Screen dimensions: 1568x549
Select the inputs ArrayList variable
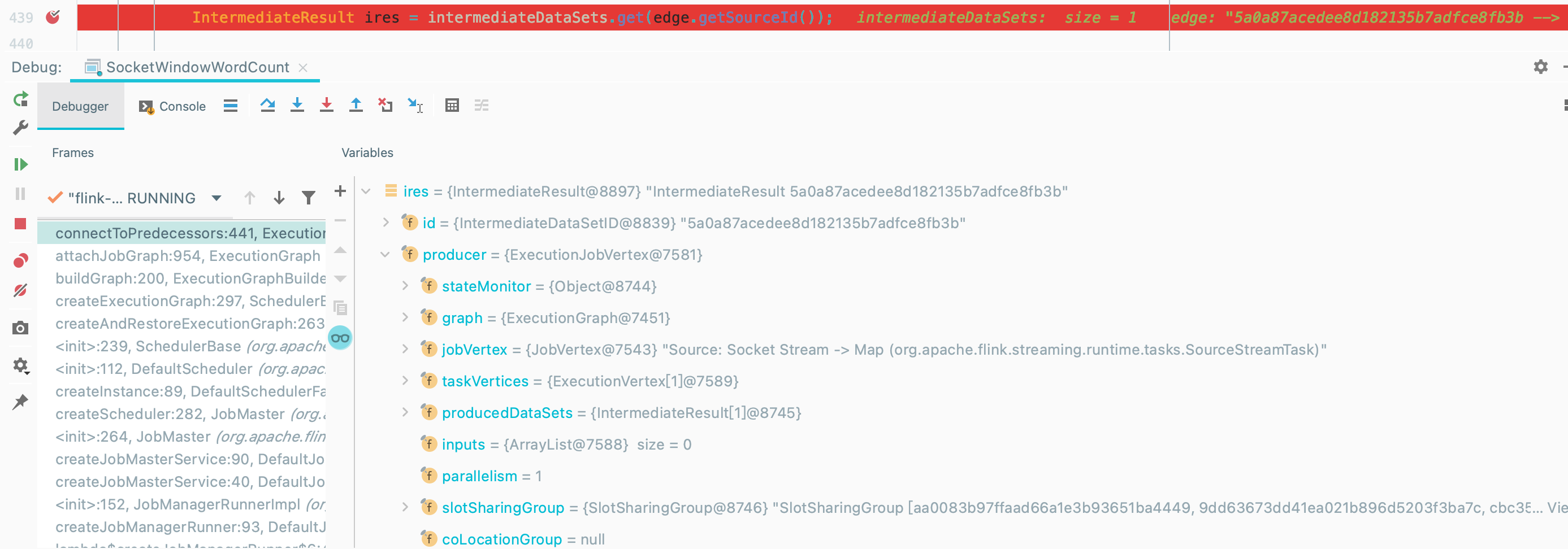point(556,445)
